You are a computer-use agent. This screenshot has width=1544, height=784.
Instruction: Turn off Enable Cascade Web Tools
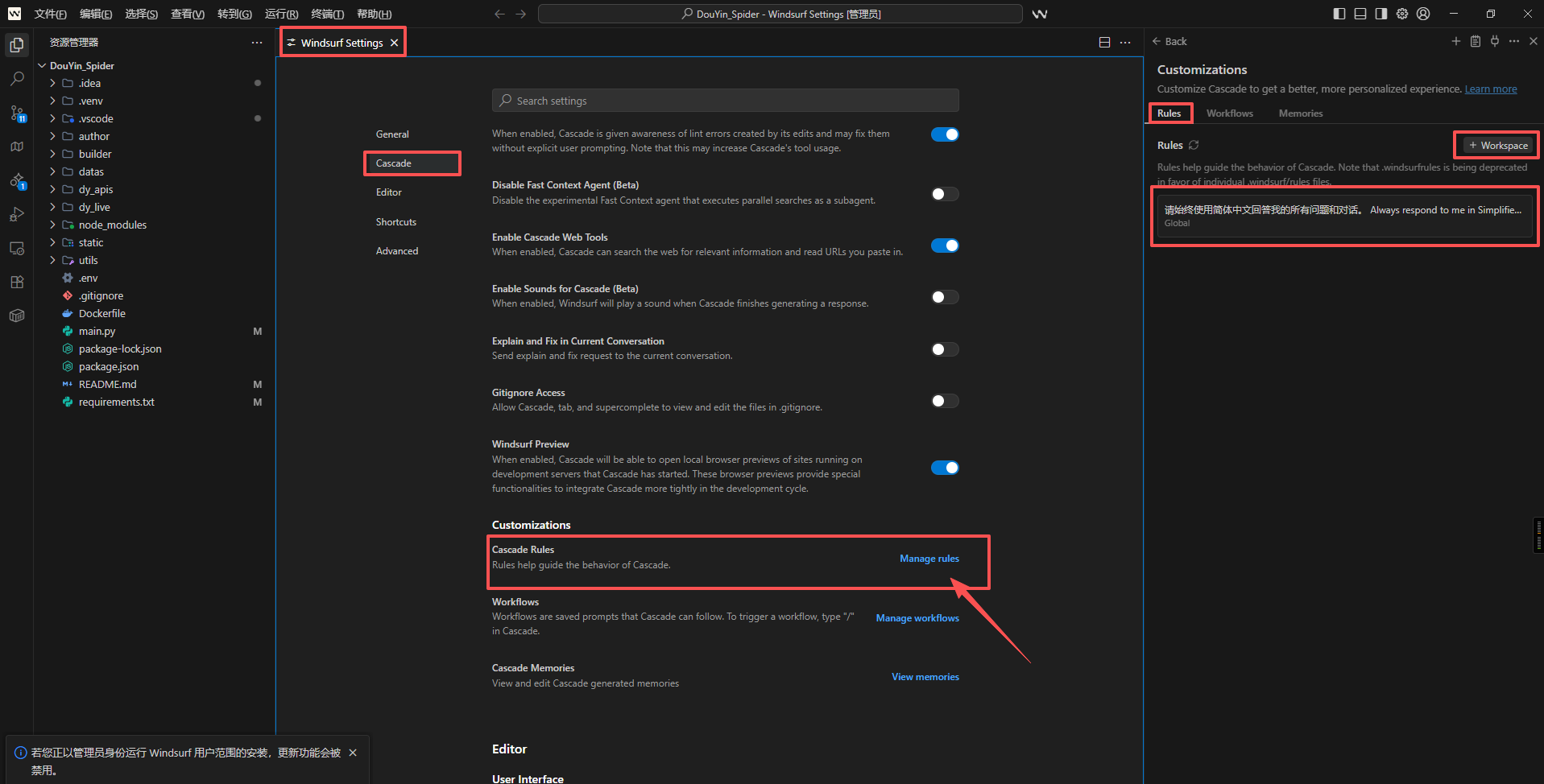[x=944, y=246]
